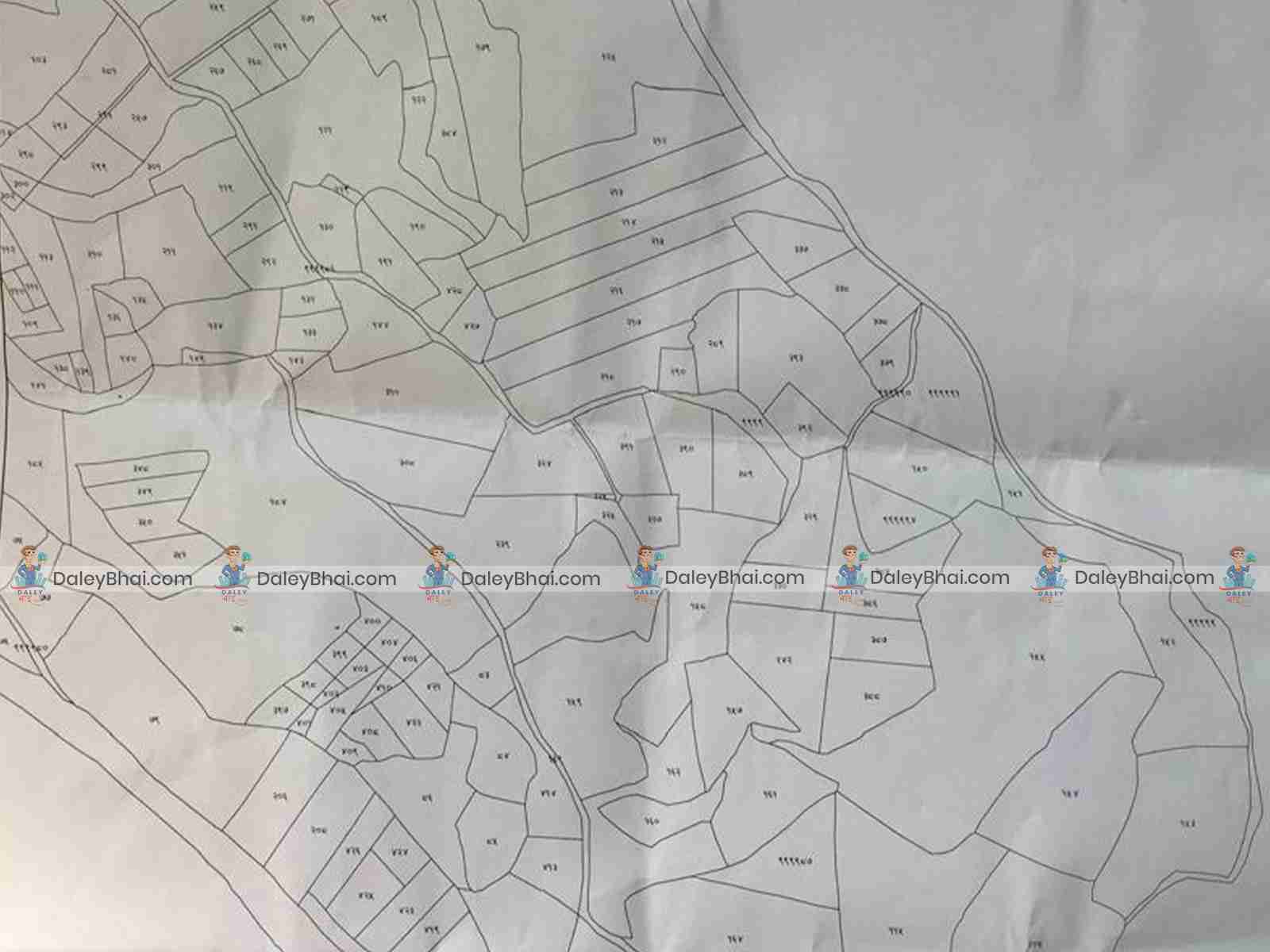The height and width of the screenshot is (952, 1270).
Task: Open the leftmost DaleyBhai.com watermark text
Action: [x=122, y=579]
